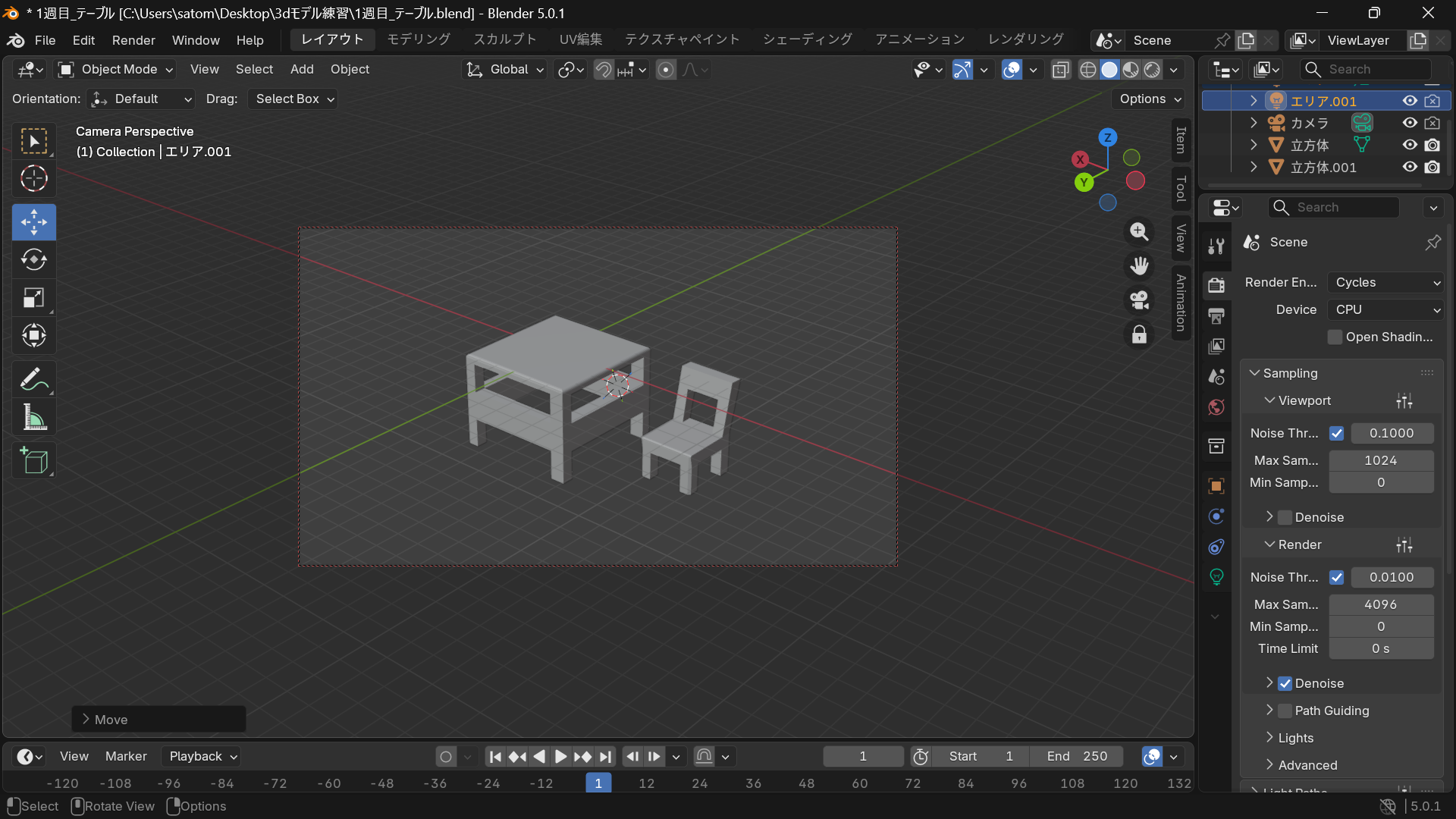Activate the Measure tool

(33, 418)
